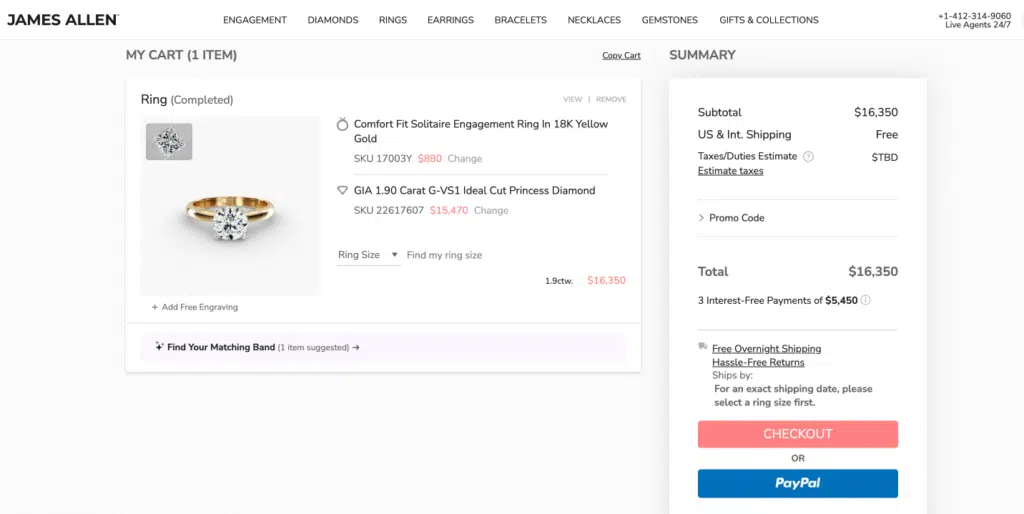Open the Gifts & Collections menu
The height and width of the screenshot is (514, 1024).
pyautogui.click(x=768, y=20)
